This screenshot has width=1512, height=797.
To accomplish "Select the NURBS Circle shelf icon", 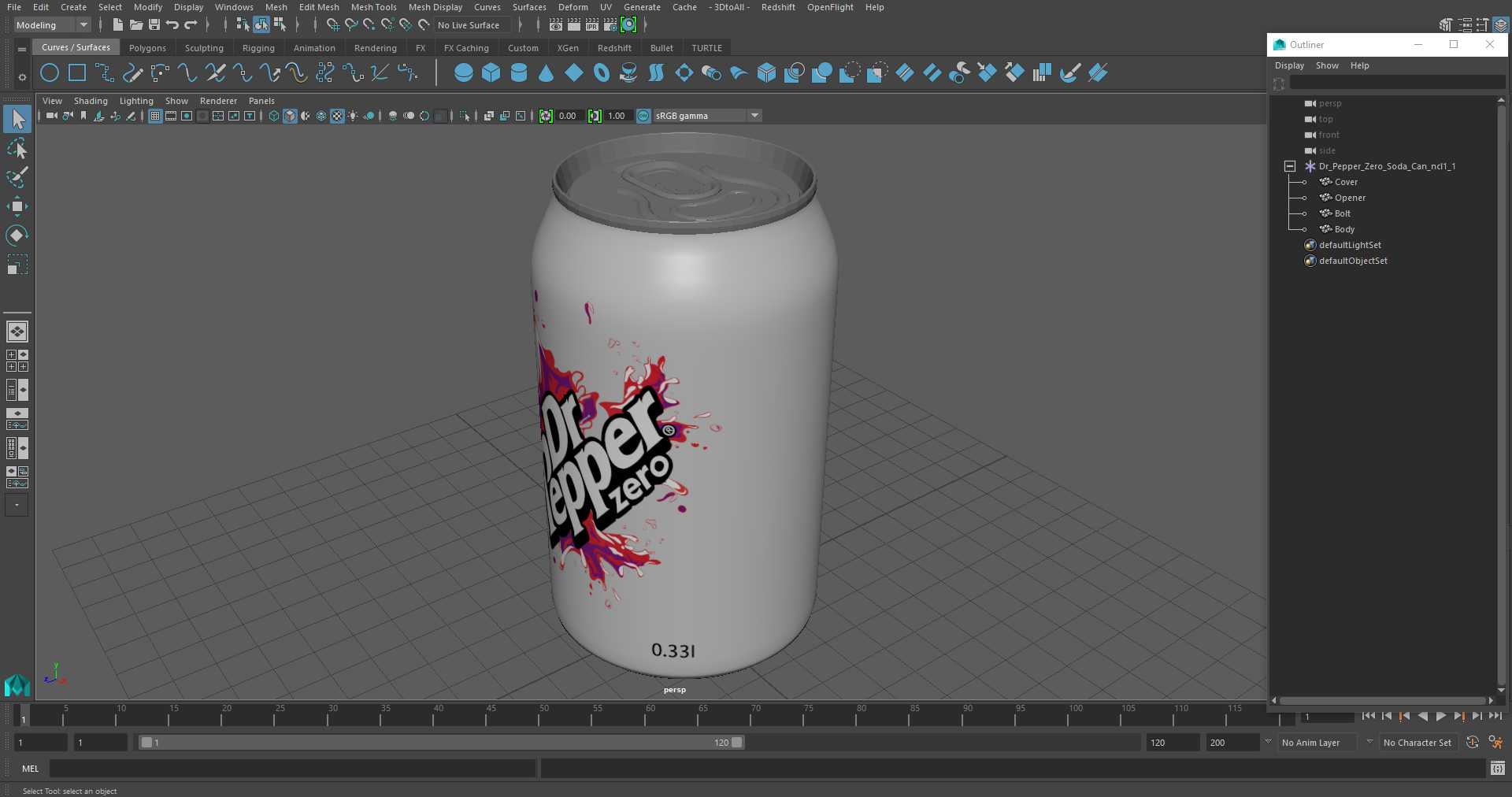I will pyautogui.click(x=50, y=73).
